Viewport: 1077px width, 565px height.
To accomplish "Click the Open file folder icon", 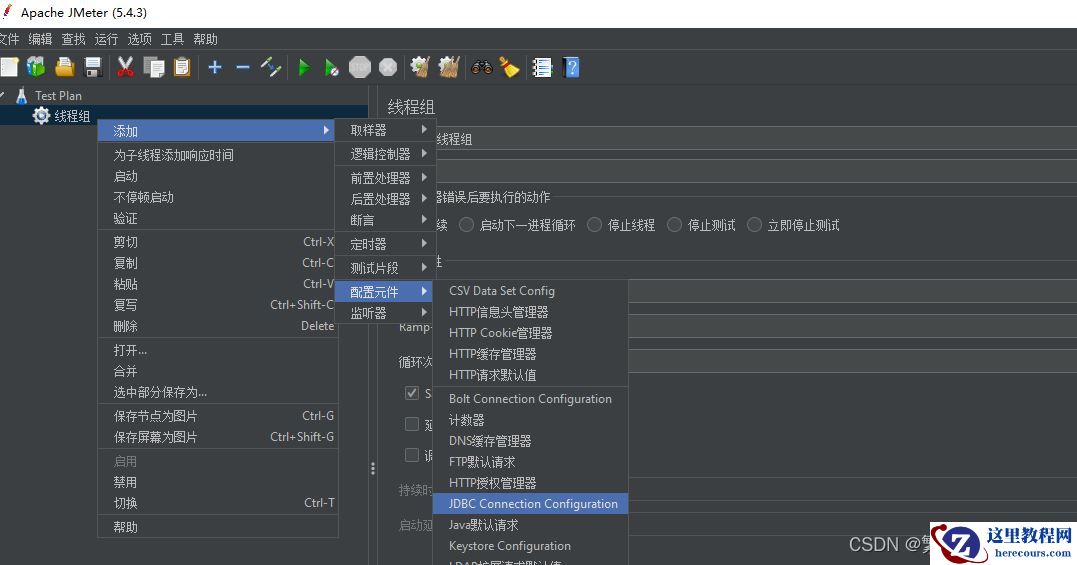I will [65, 67].
